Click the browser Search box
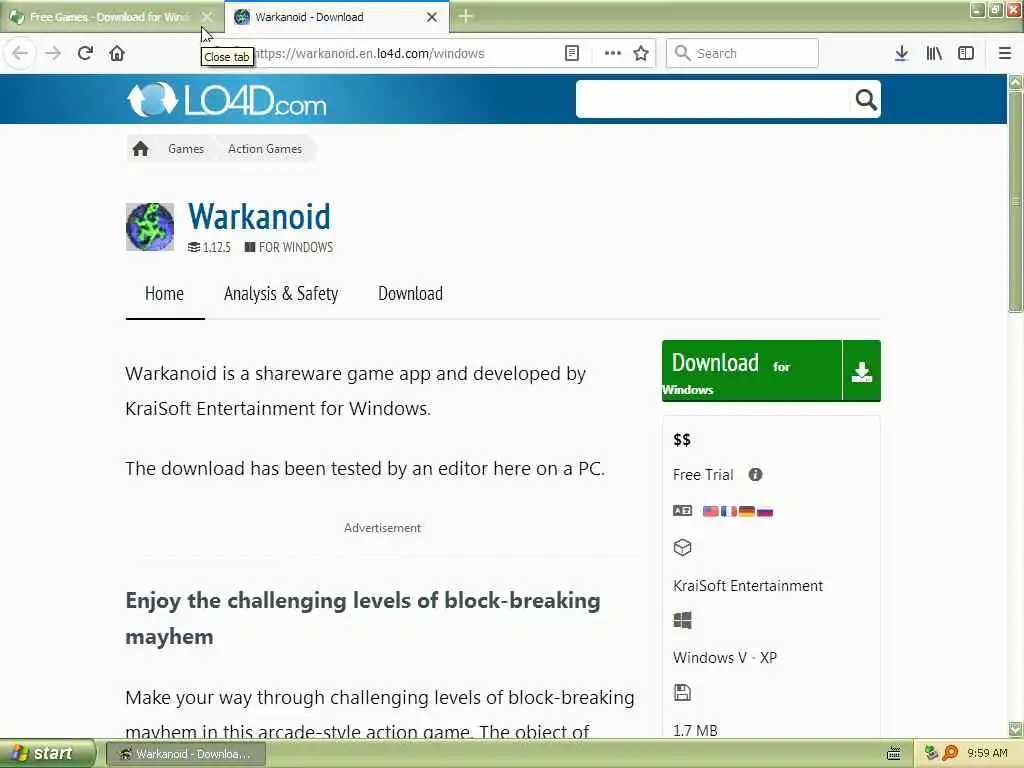The height and width of the screenshot is (768, 1024). tap(743, 53)
